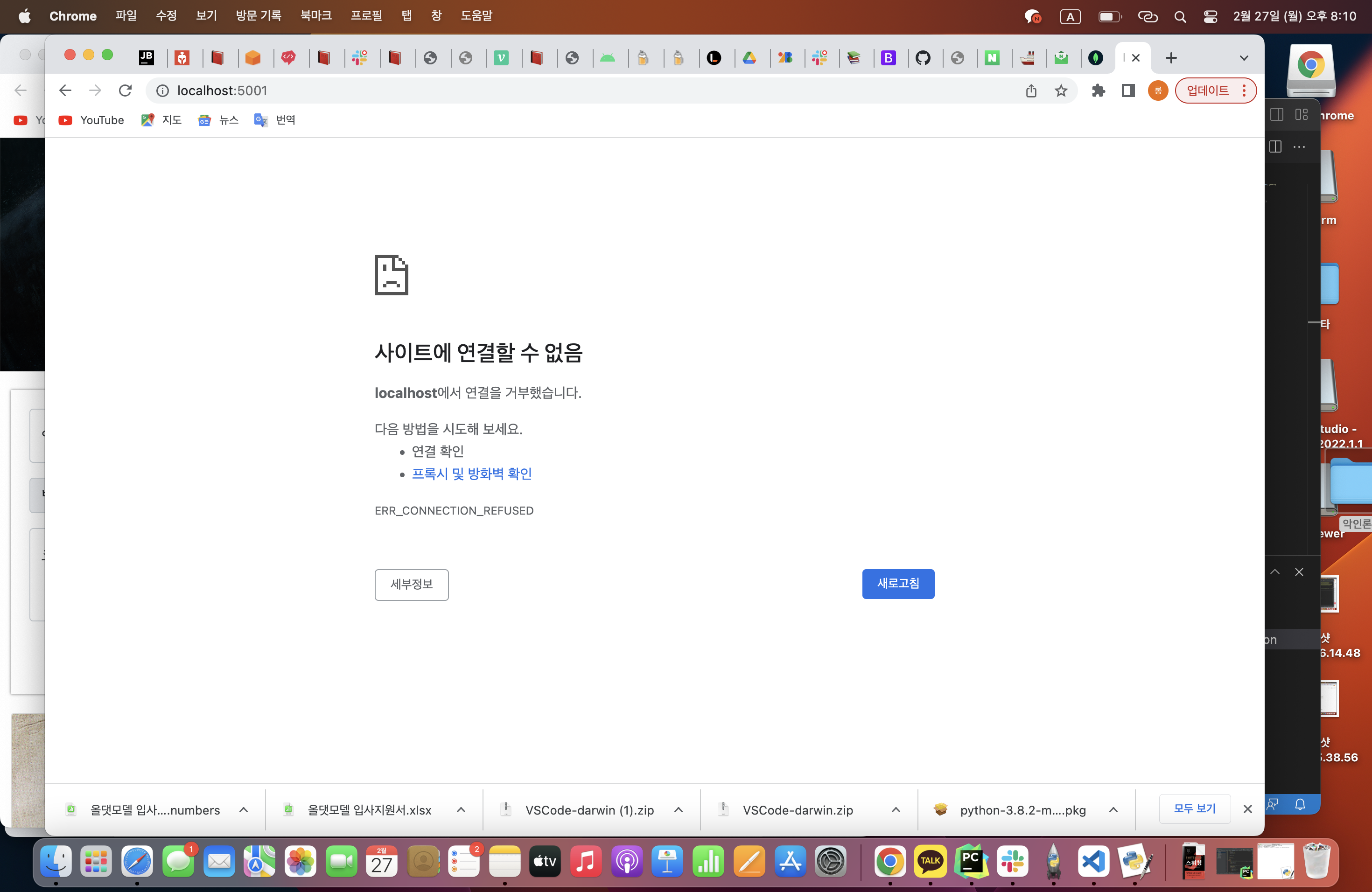Expand options for python-3.8.2 pkg download
This screenshot has height=892, width=1372.
pos(1113,809)
